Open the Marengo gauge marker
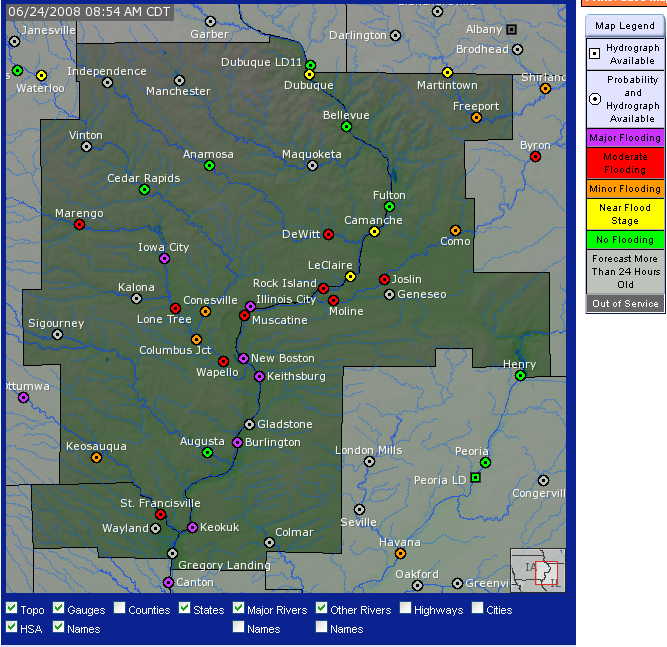Image resolution: width=667 pixels, height=647 pixels. pos(79,224)
